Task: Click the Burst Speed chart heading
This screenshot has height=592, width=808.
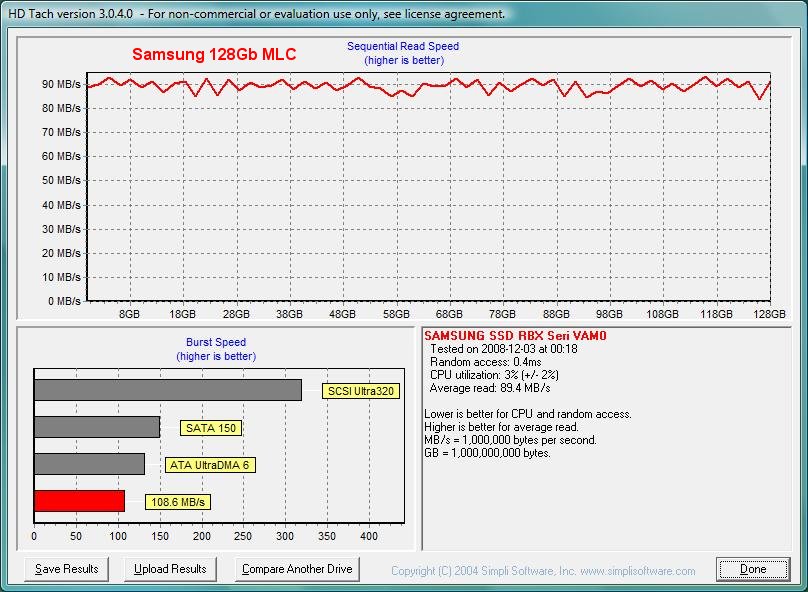Action: [x=215, y=342]
